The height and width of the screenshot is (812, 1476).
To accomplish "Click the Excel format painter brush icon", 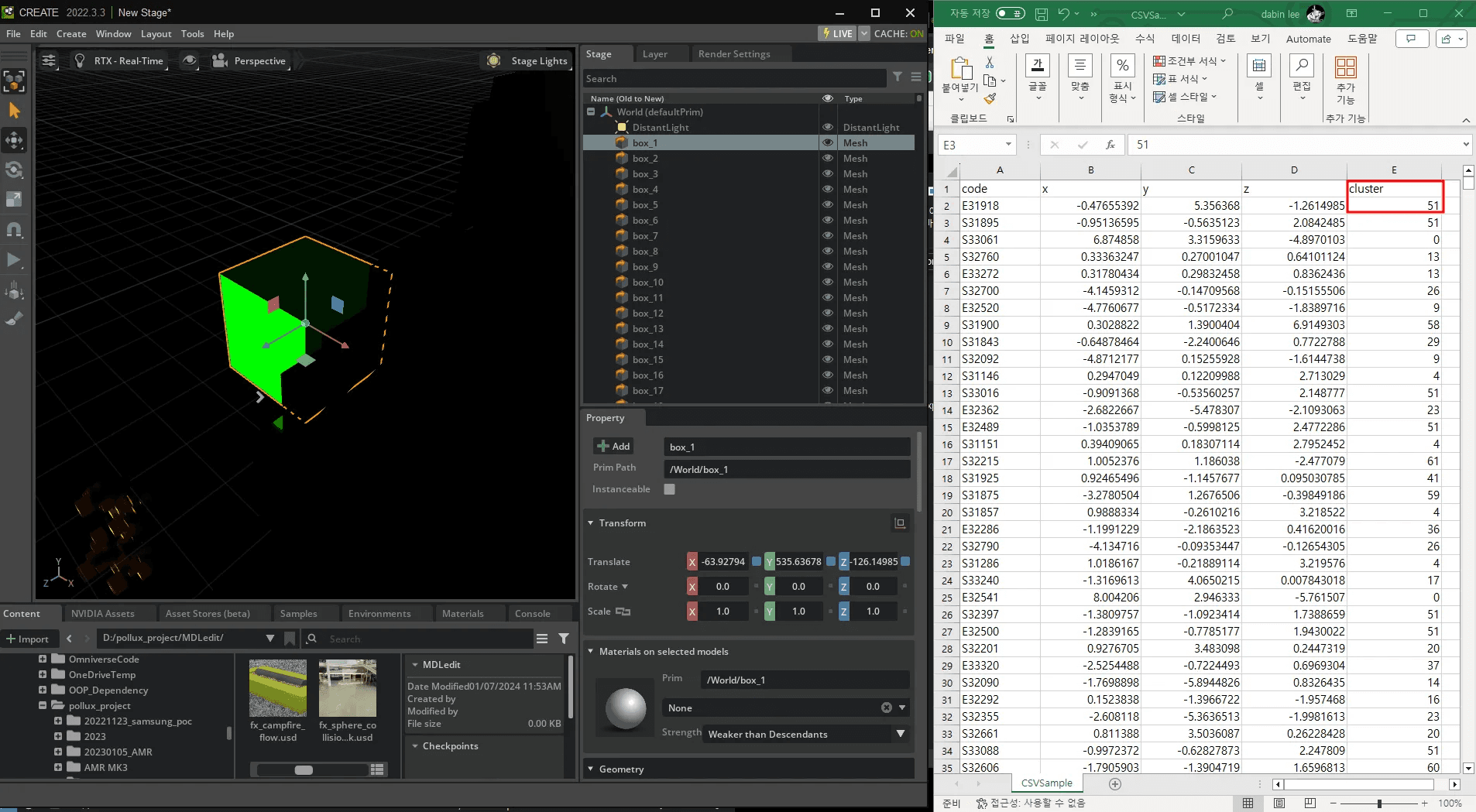I will (990, 99).
